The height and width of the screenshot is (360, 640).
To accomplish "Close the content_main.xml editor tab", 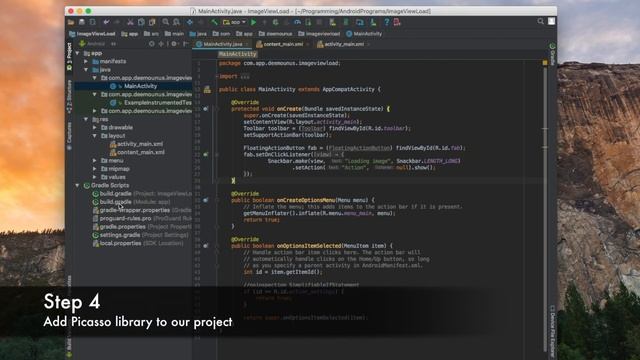I will coord(307,44).
